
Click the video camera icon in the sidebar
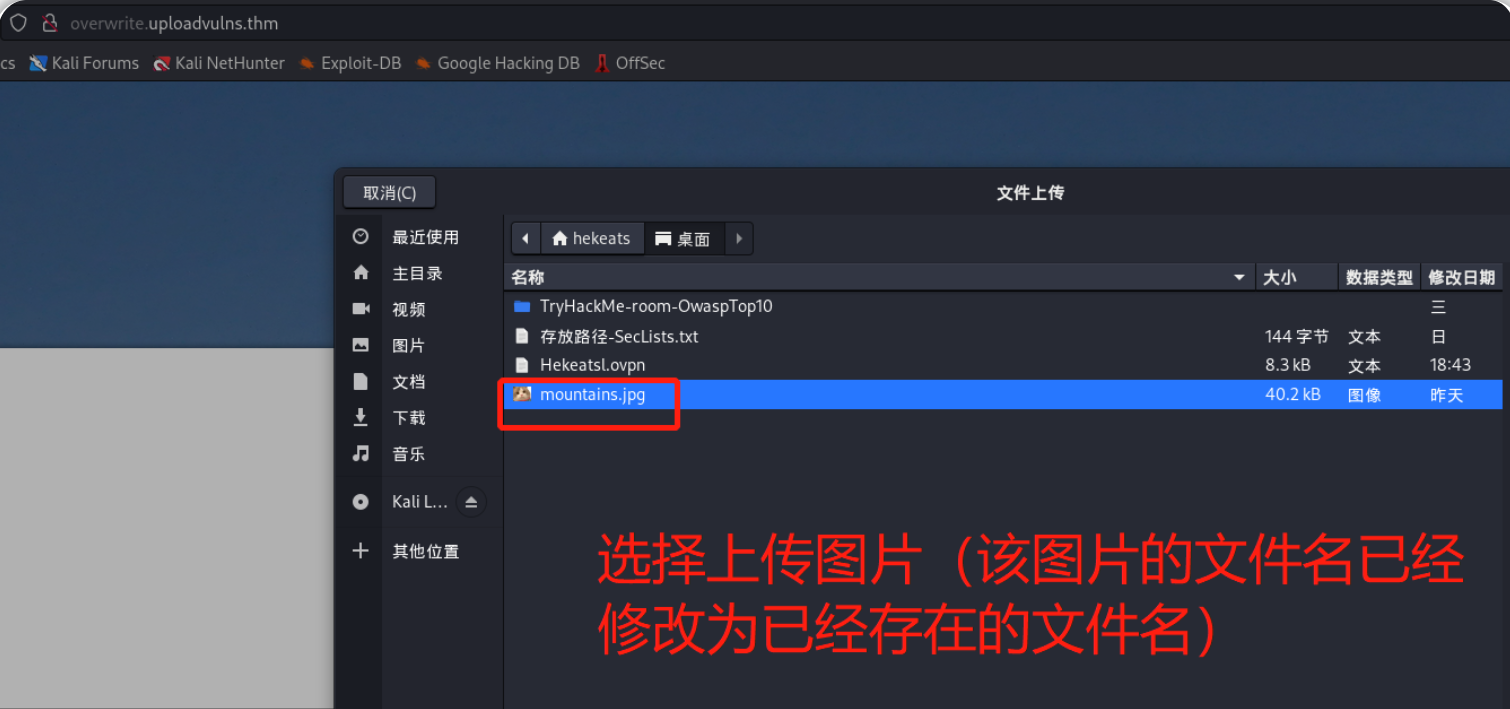(361, 309)
